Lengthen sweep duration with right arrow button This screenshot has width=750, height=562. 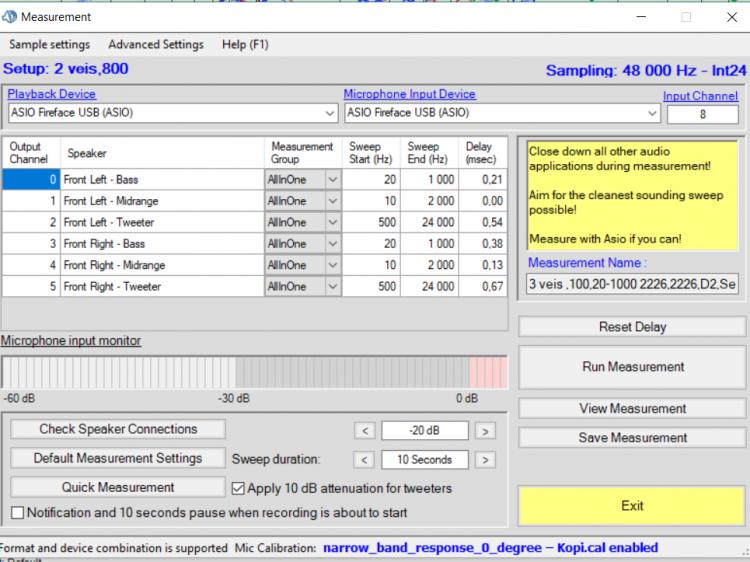[x=485, y=460]
